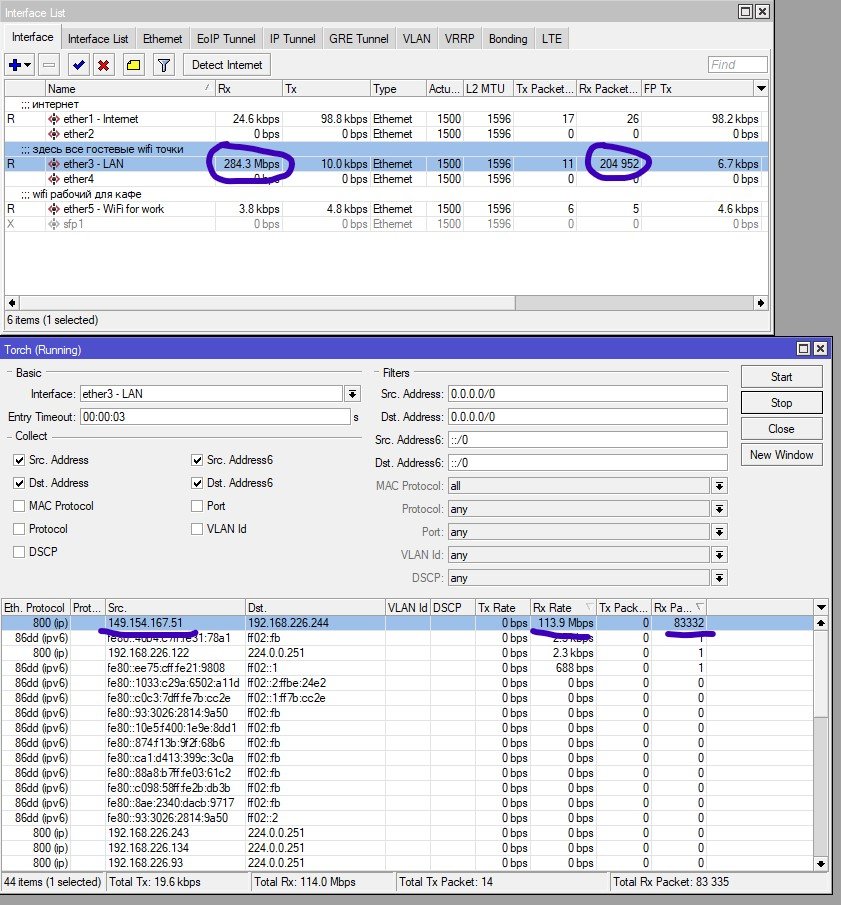The width and height of the screenshot is (841, 905).
Task: Click the ether5 - WiFi for work icon
Action: click(x=54, y=209)
